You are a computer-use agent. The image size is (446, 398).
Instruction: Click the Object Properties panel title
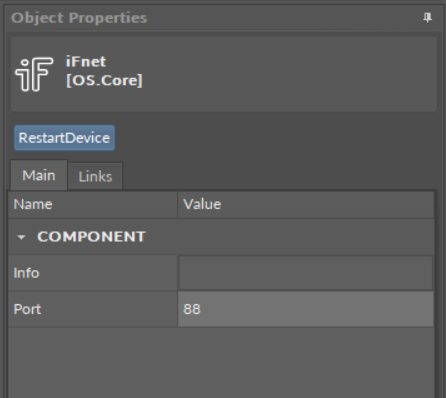(x=79, y=18)
